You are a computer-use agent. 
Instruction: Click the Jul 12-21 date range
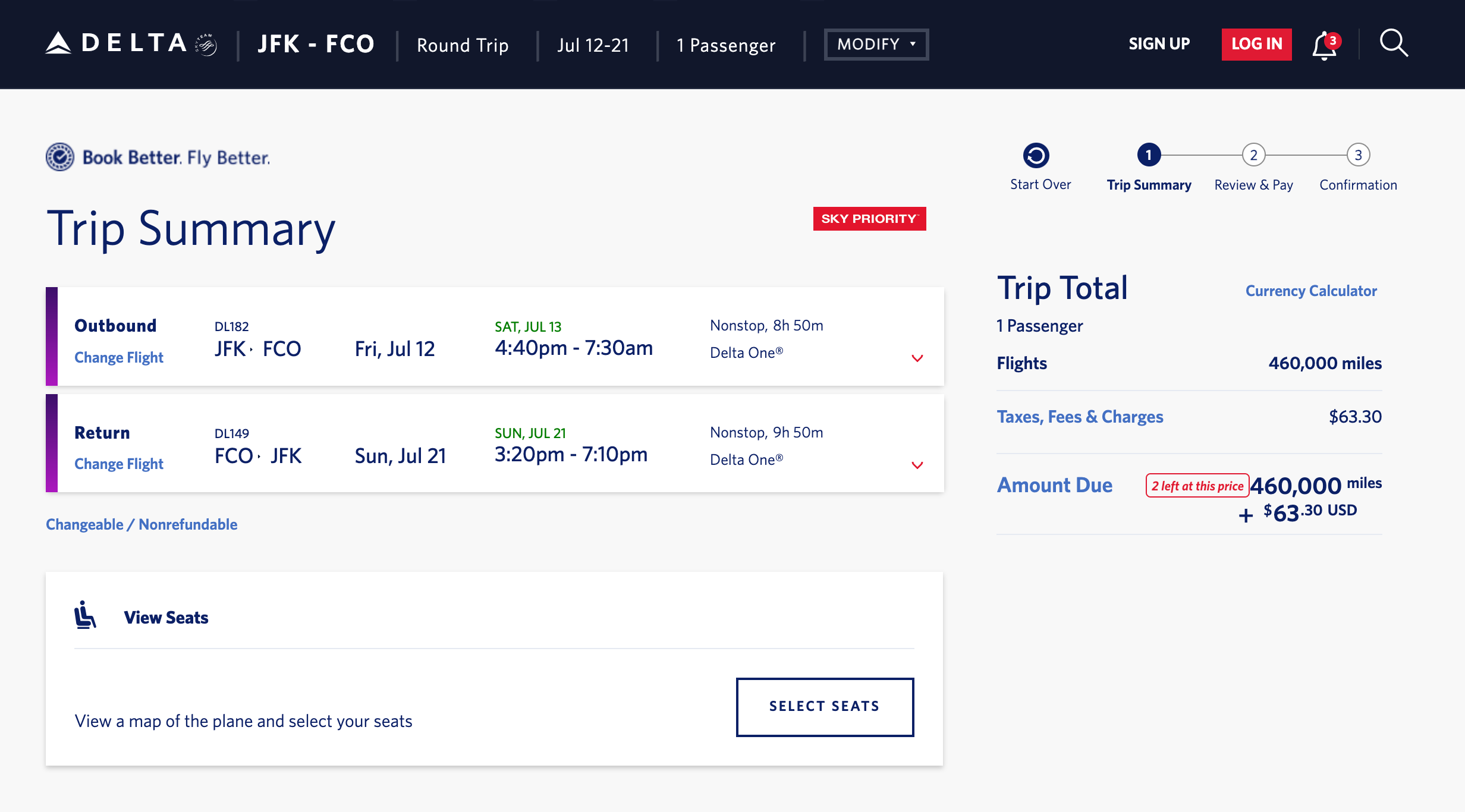[x=594, y=45]
